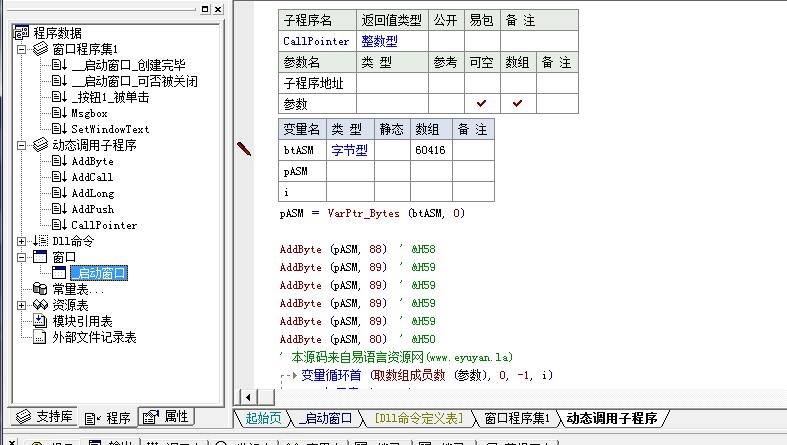Open the AddCall subroutine
Viewport: 787px width, 445px height.
click(x=92, y=177)
